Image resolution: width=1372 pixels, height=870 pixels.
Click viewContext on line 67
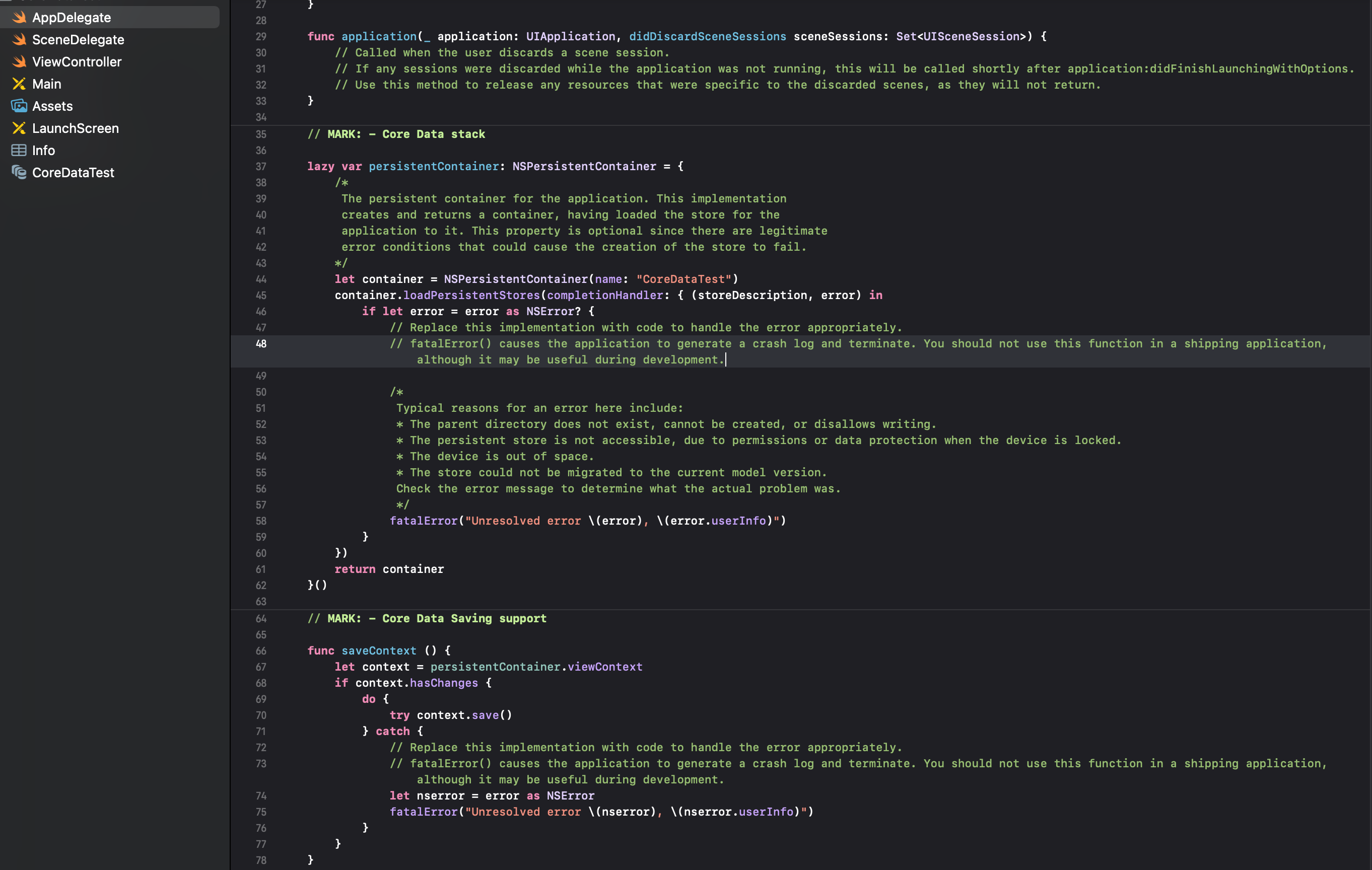pyautogui.click(x=605, y=667)
